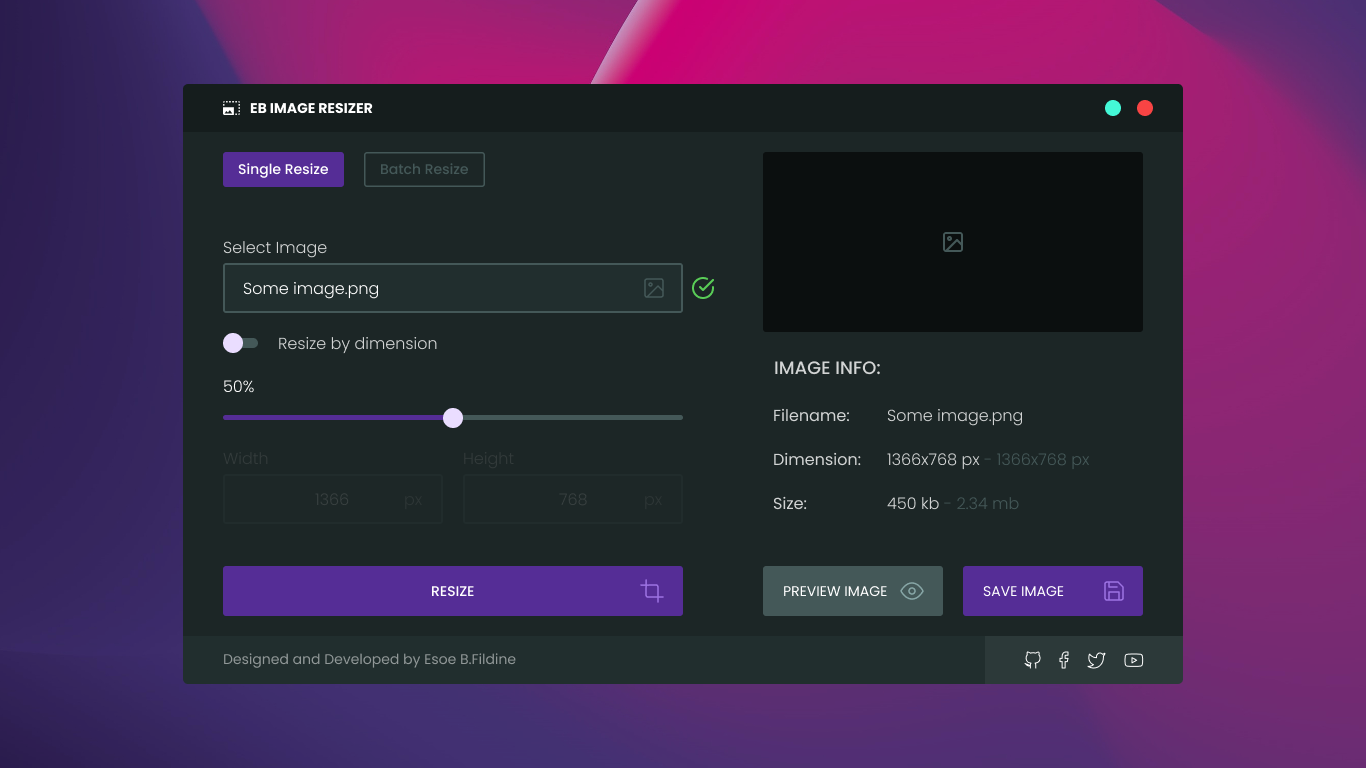
Task: Click 'Designed and Developed by Esoe B.Fildine' footer text
Action: (369, 659)
